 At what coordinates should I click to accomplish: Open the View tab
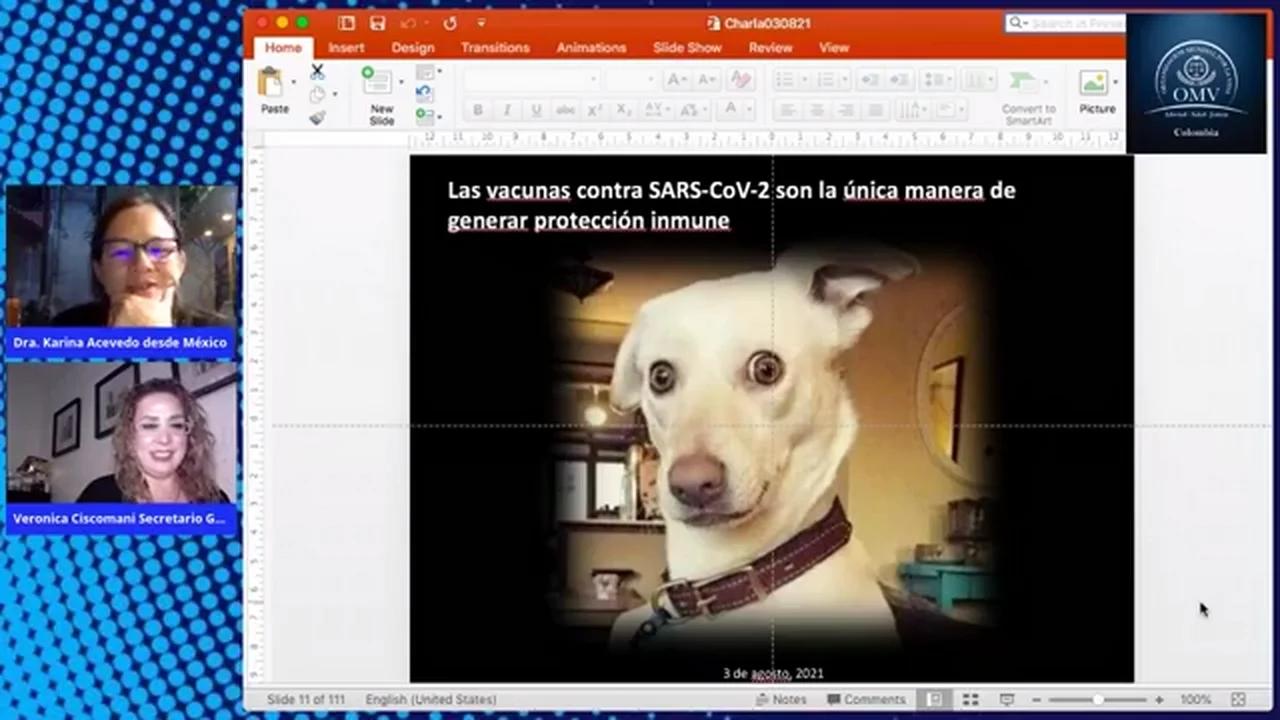point(833,47)
